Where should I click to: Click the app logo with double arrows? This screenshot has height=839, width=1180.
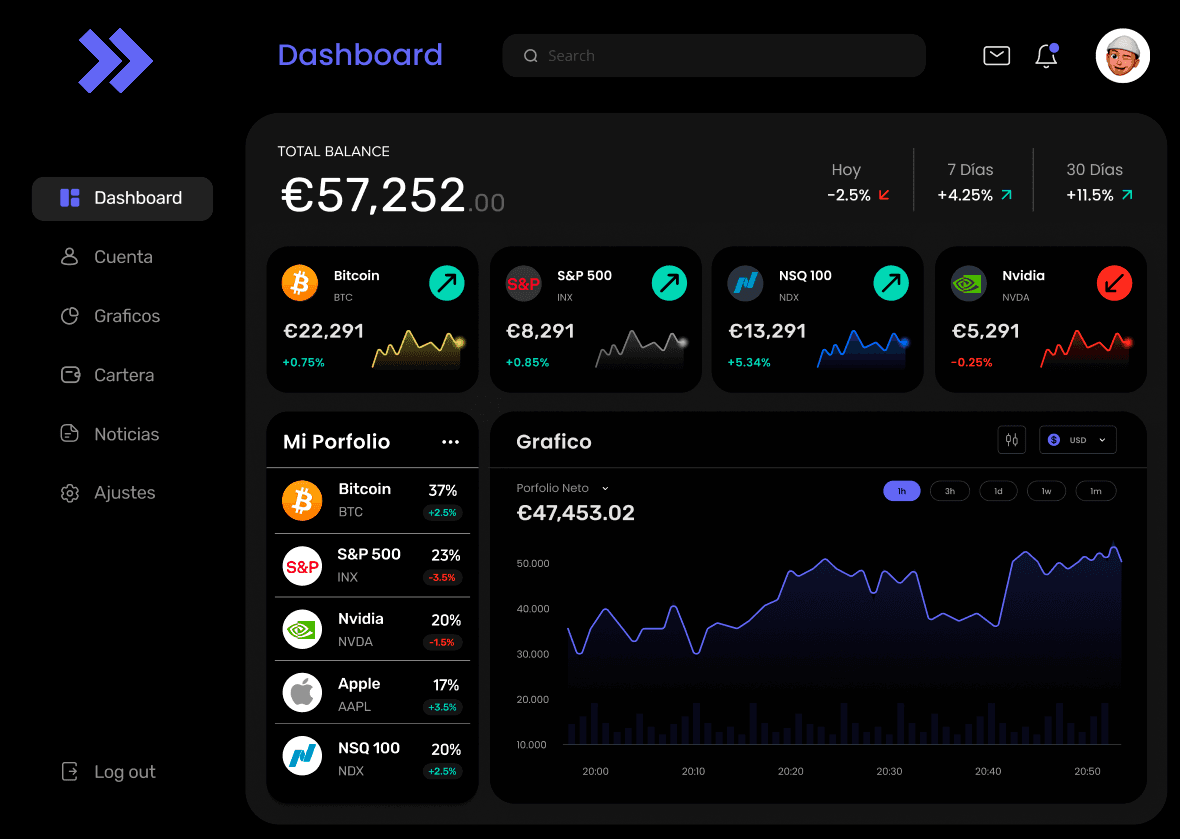click(115, 61)
